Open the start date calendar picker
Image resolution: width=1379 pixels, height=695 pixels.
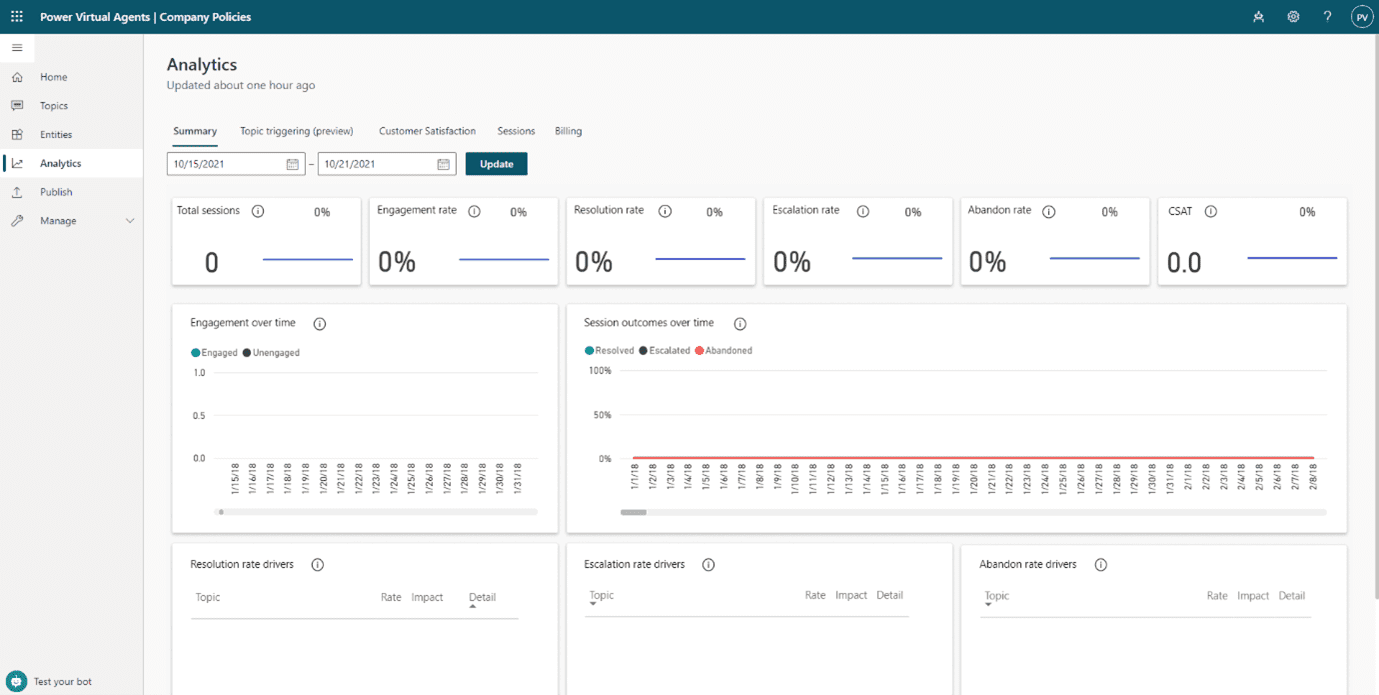click(x=293, y=164)
